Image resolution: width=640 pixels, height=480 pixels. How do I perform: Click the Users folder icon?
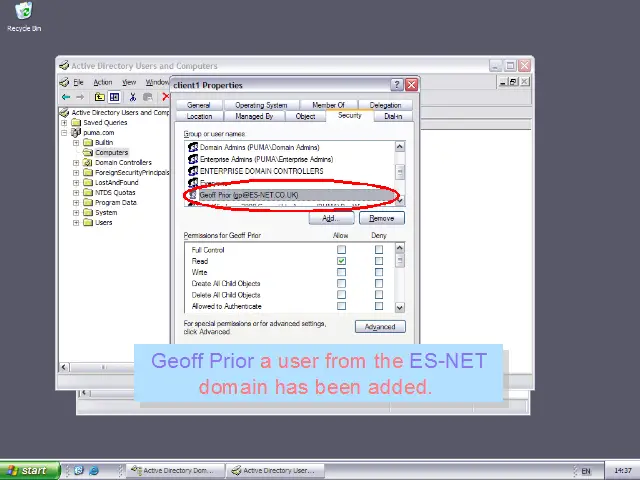pos(88,222)
